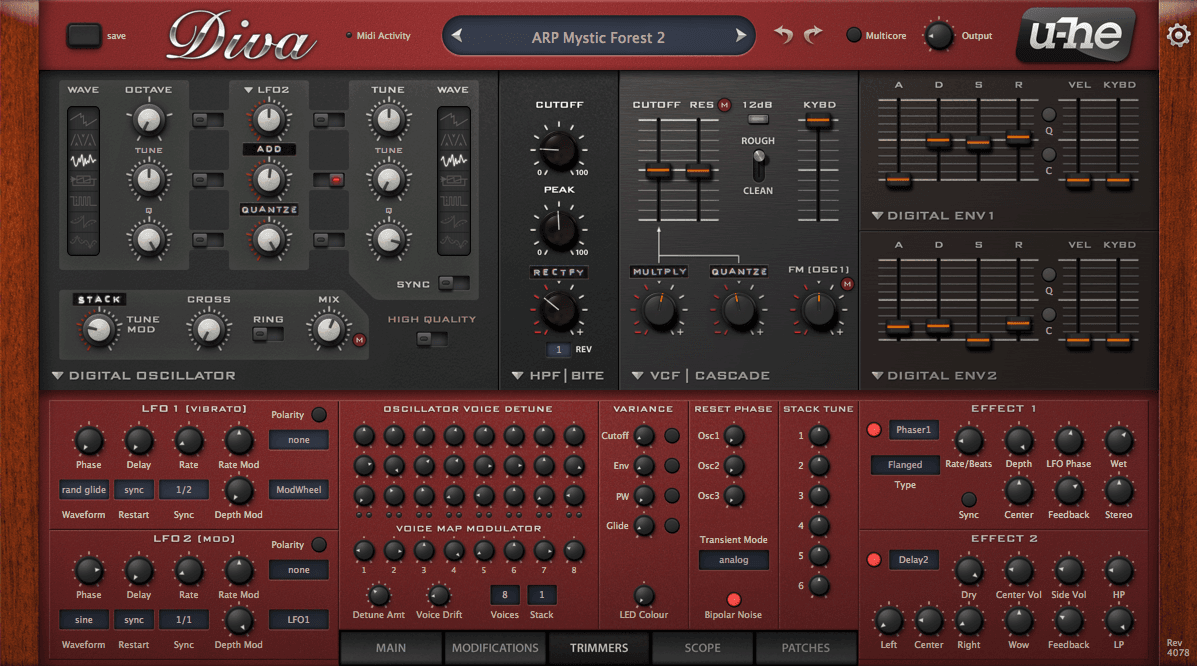The image size is (1197, 666).
Task: Toggle the High Quality switch
Action: 431,339
